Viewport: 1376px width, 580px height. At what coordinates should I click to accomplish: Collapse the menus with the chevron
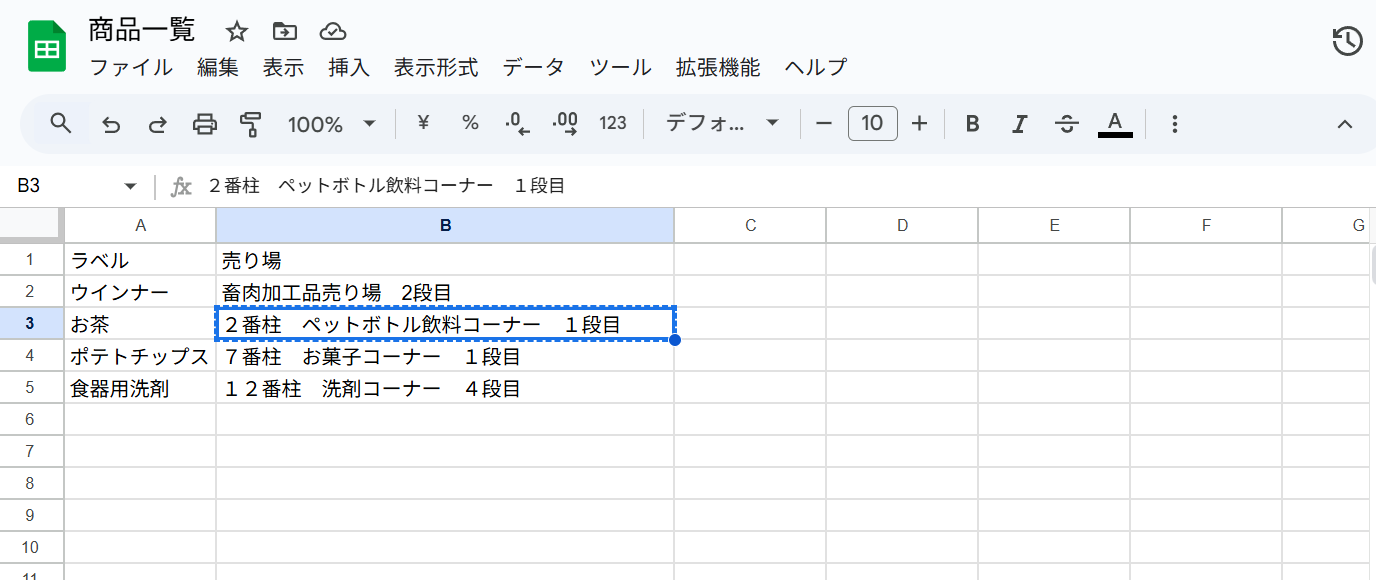click(1345, 124)
